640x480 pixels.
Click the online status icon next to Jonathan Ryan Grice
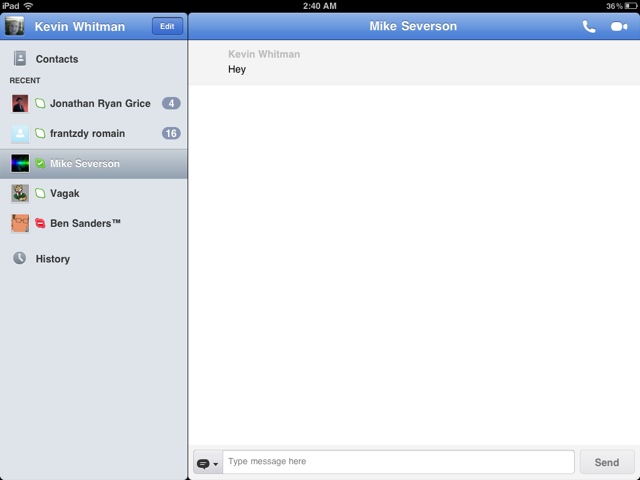point(40,103)
